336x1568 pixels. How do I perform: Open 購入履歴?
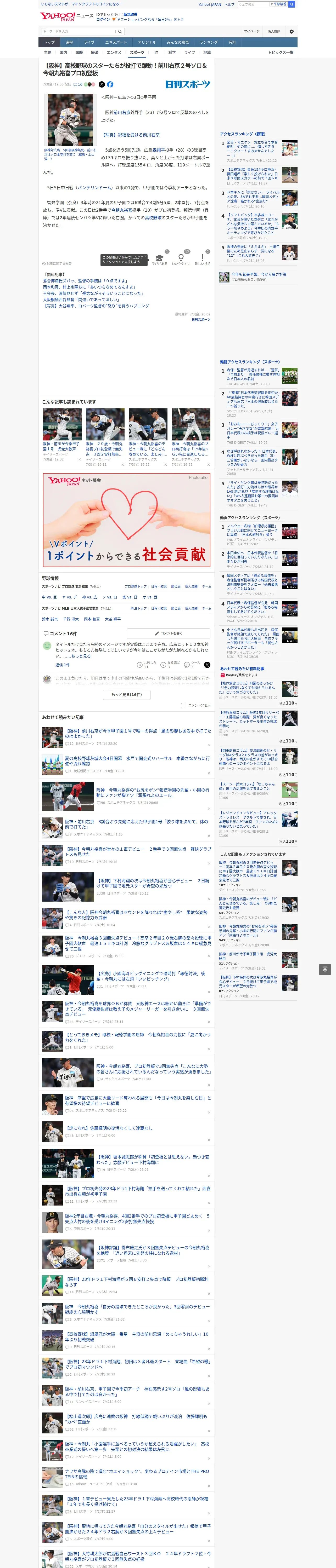pos(274,32)
